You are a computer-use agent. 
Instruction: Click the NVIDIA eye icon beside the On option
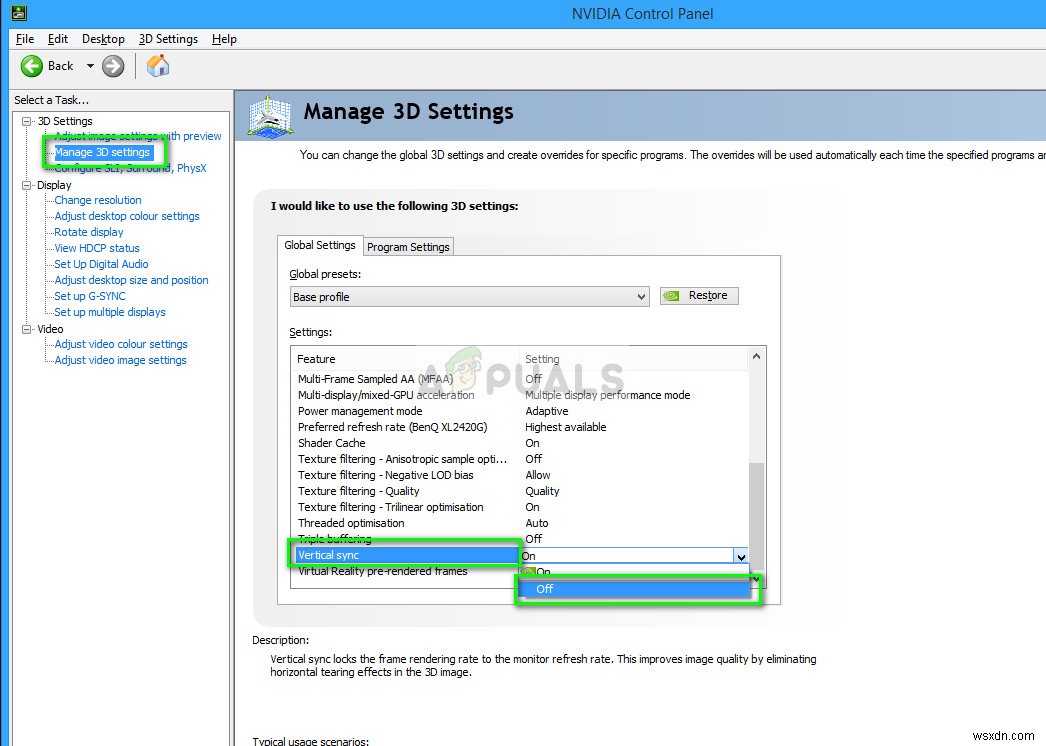click(x=530, y=572)
